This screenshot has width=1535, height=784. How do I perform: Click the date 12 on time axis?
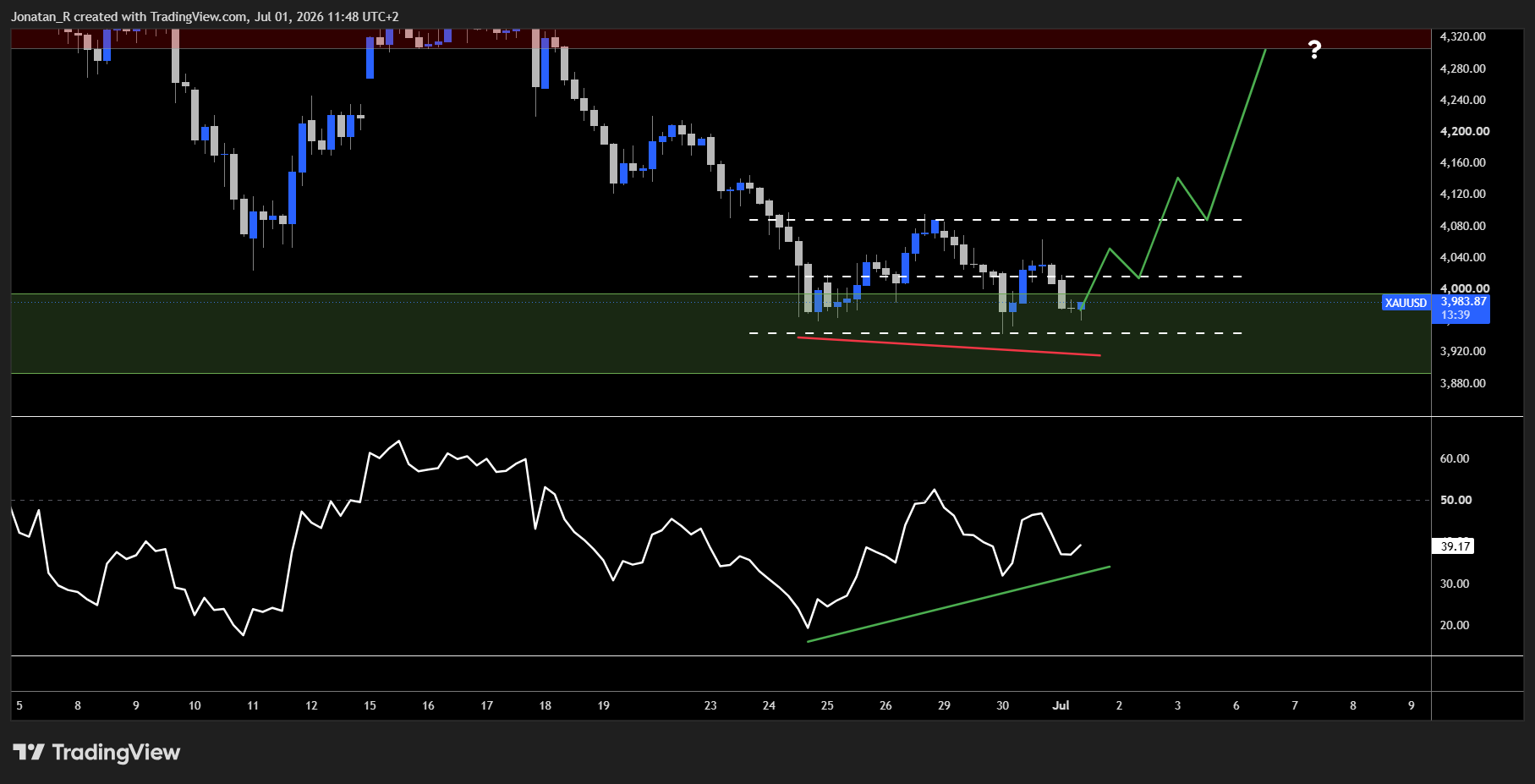(311, 705)
